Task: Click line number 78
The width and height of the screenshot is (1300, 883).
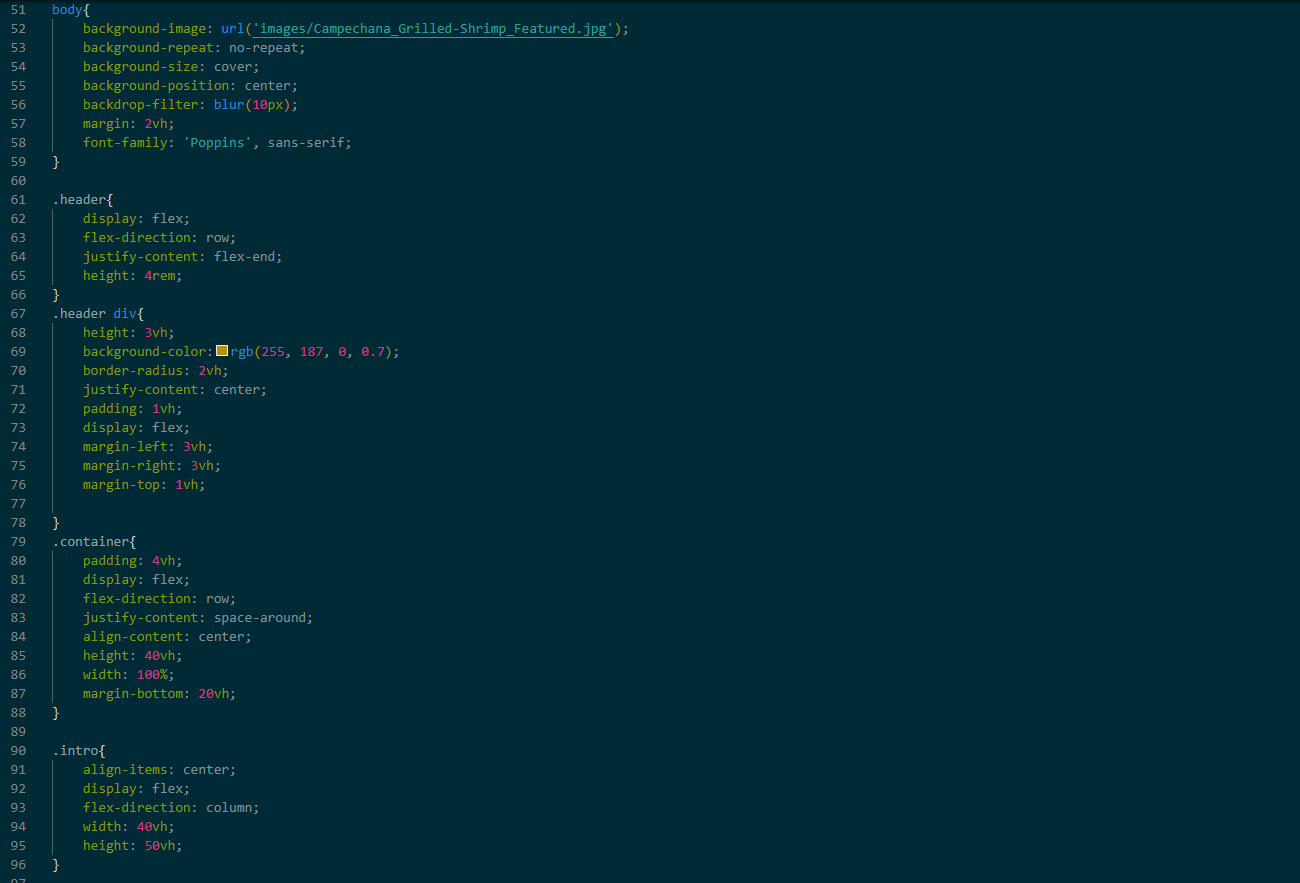Action: [x=19, y=522]
